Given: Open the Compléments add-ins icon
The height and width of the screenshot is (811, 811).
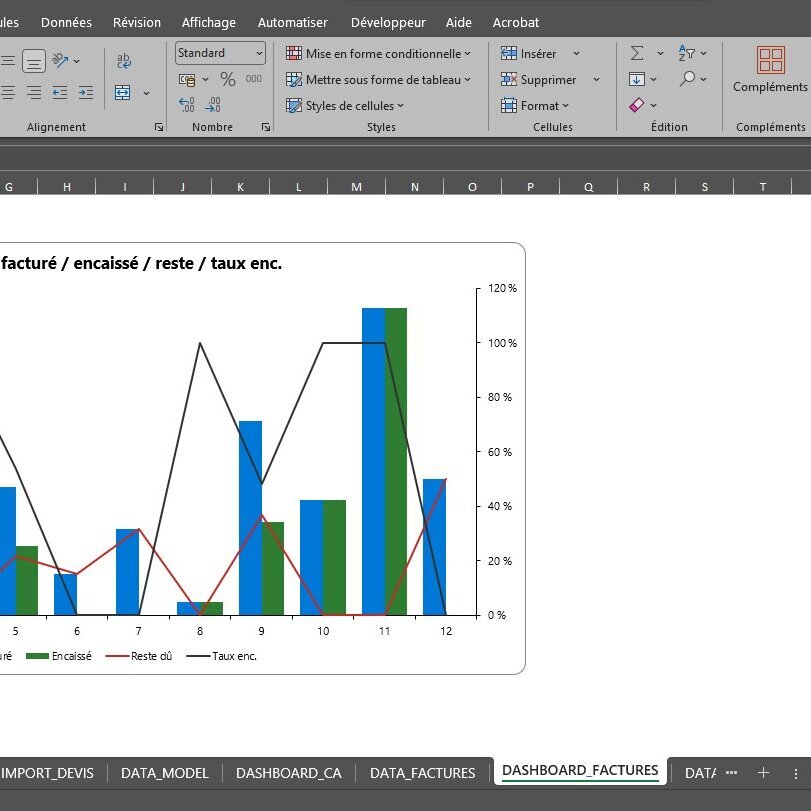Looking at the screenshot, I should [x=770, y=61].
